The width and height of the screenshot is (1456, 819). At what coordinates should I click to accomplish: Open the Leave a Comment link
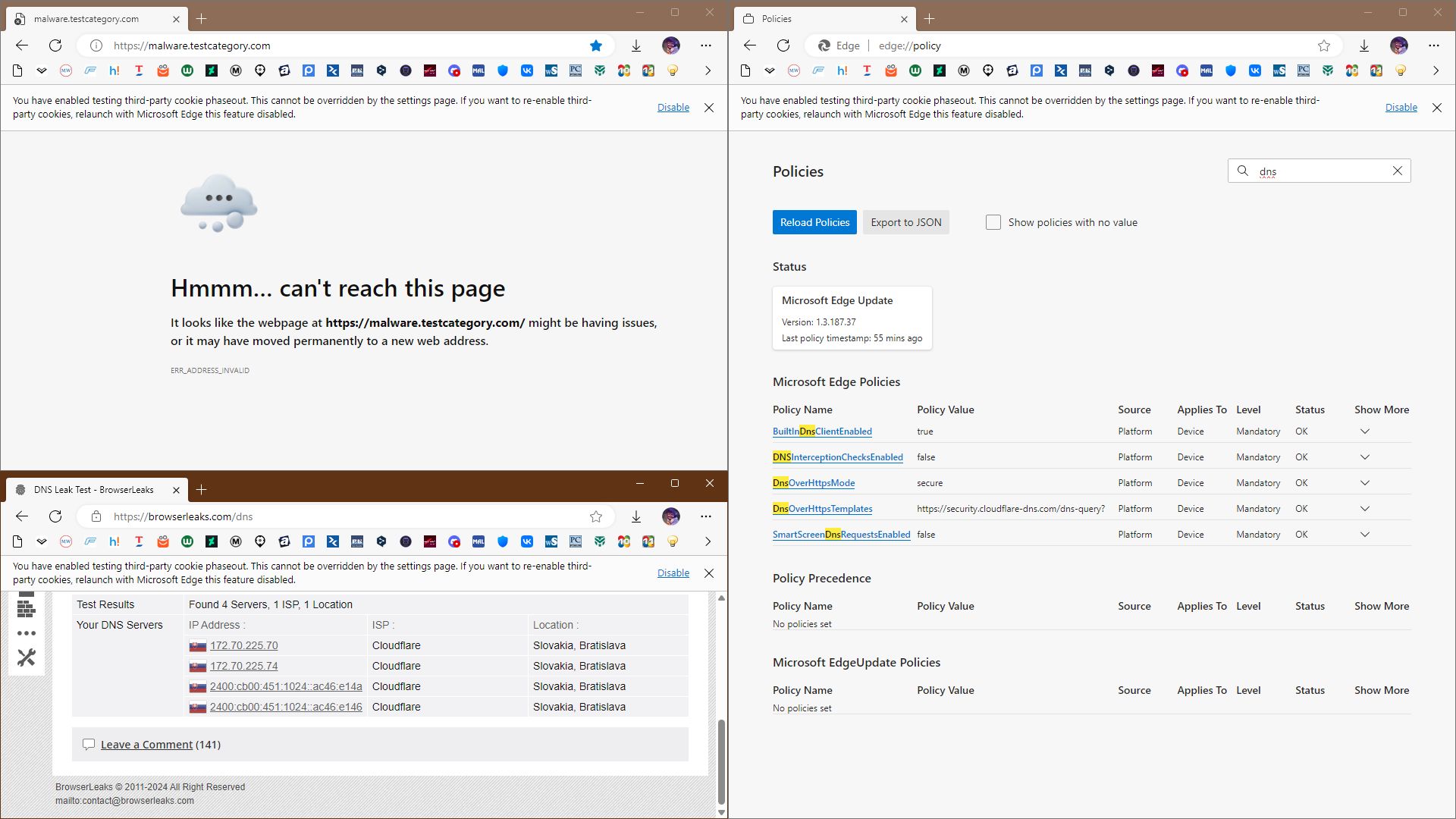click(x=147, y=745)
